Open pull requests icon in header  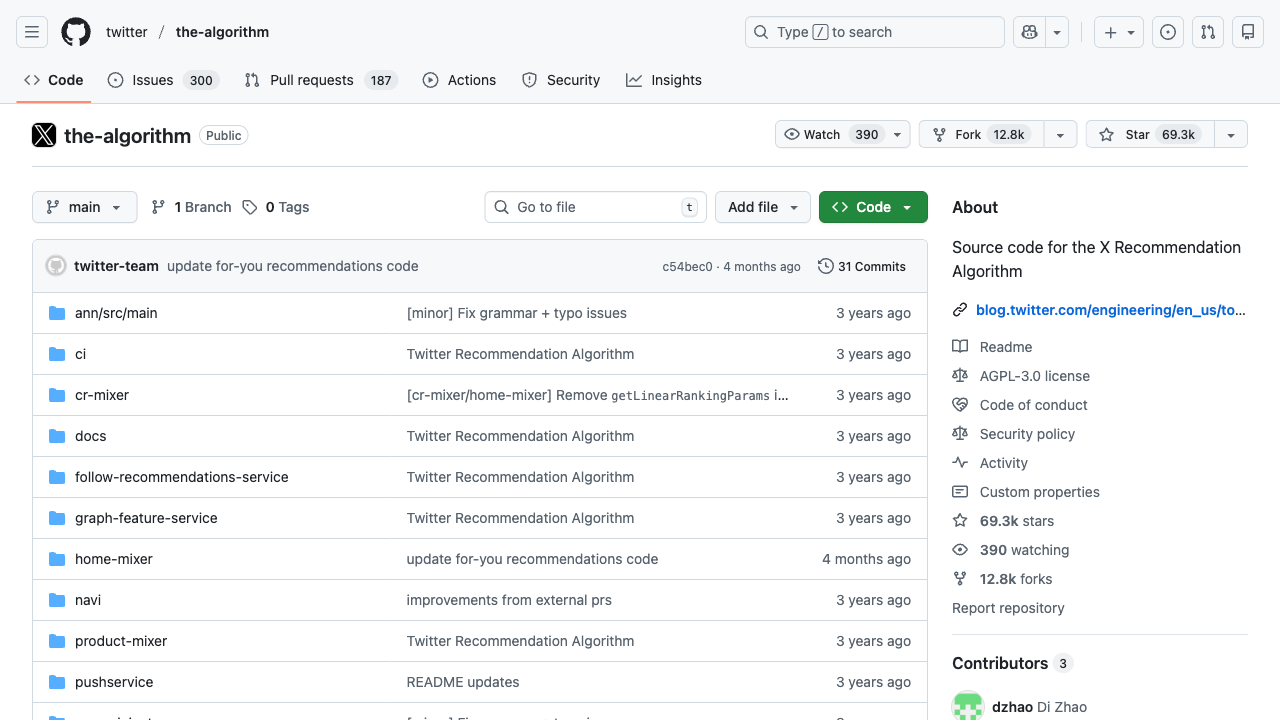pos(1208,32)
